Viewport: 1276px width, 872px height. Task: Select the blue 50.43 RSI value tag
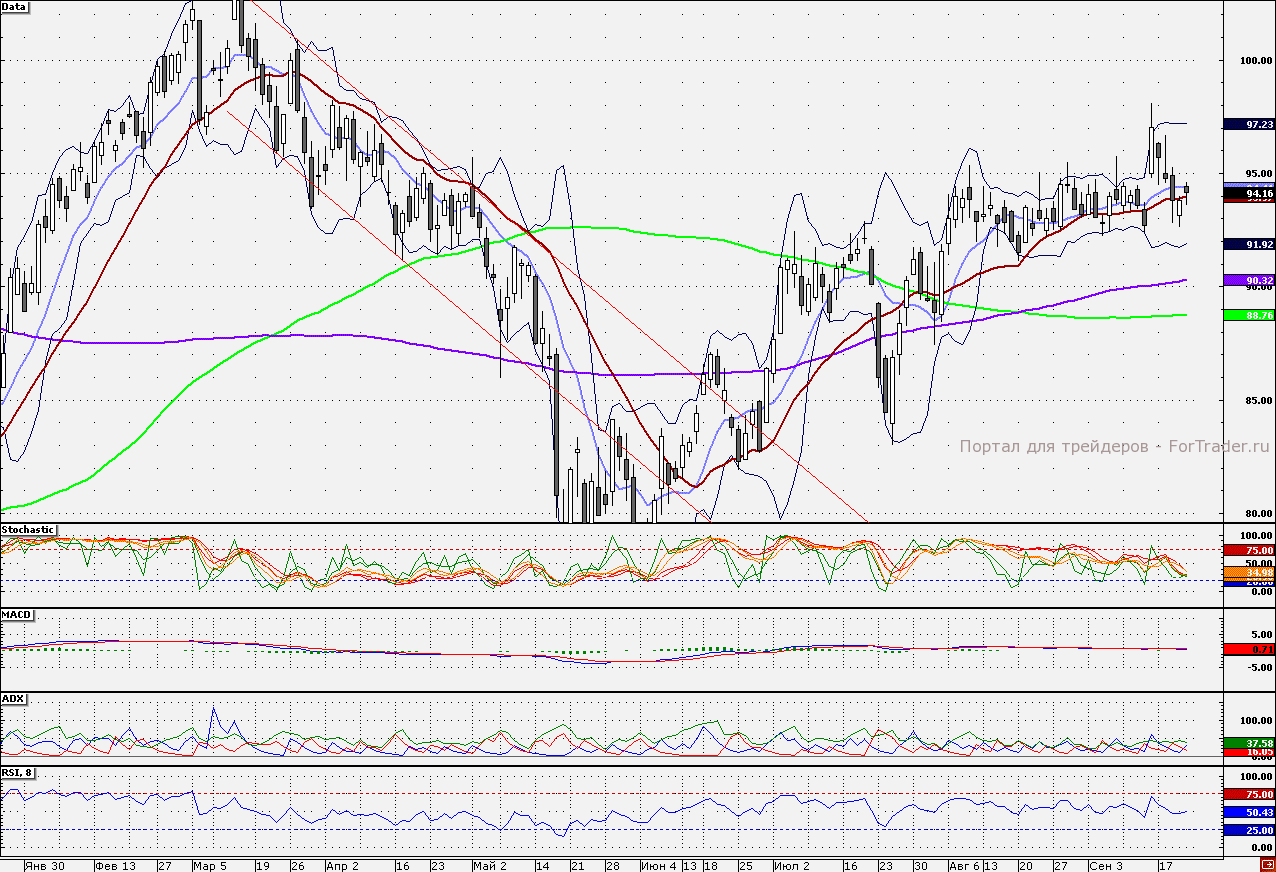coord(1248,812)
